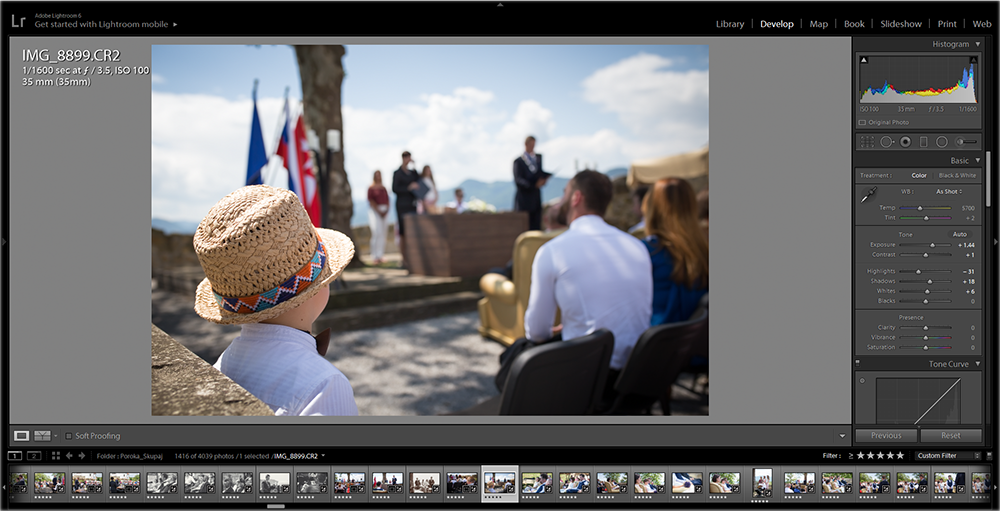Select the Graduated Filter tool
Screen dimensions: 1000x511
pyautogui.click(x=923, y=142)
